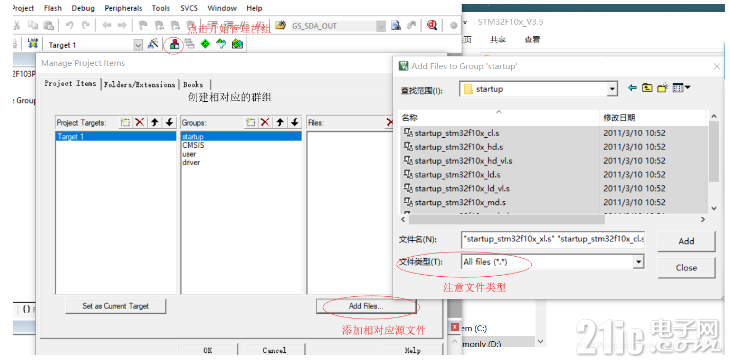Expand the Target 1 combo box arrow
The width and height of the screenshot is (730, 362).
[138, 45]
